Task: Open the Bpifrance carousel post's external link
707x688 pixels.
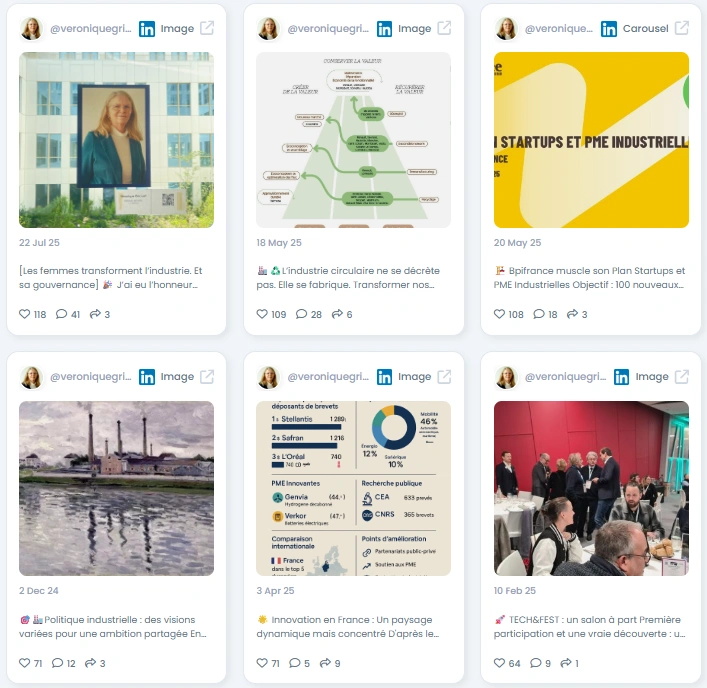Action: (681, 28)
